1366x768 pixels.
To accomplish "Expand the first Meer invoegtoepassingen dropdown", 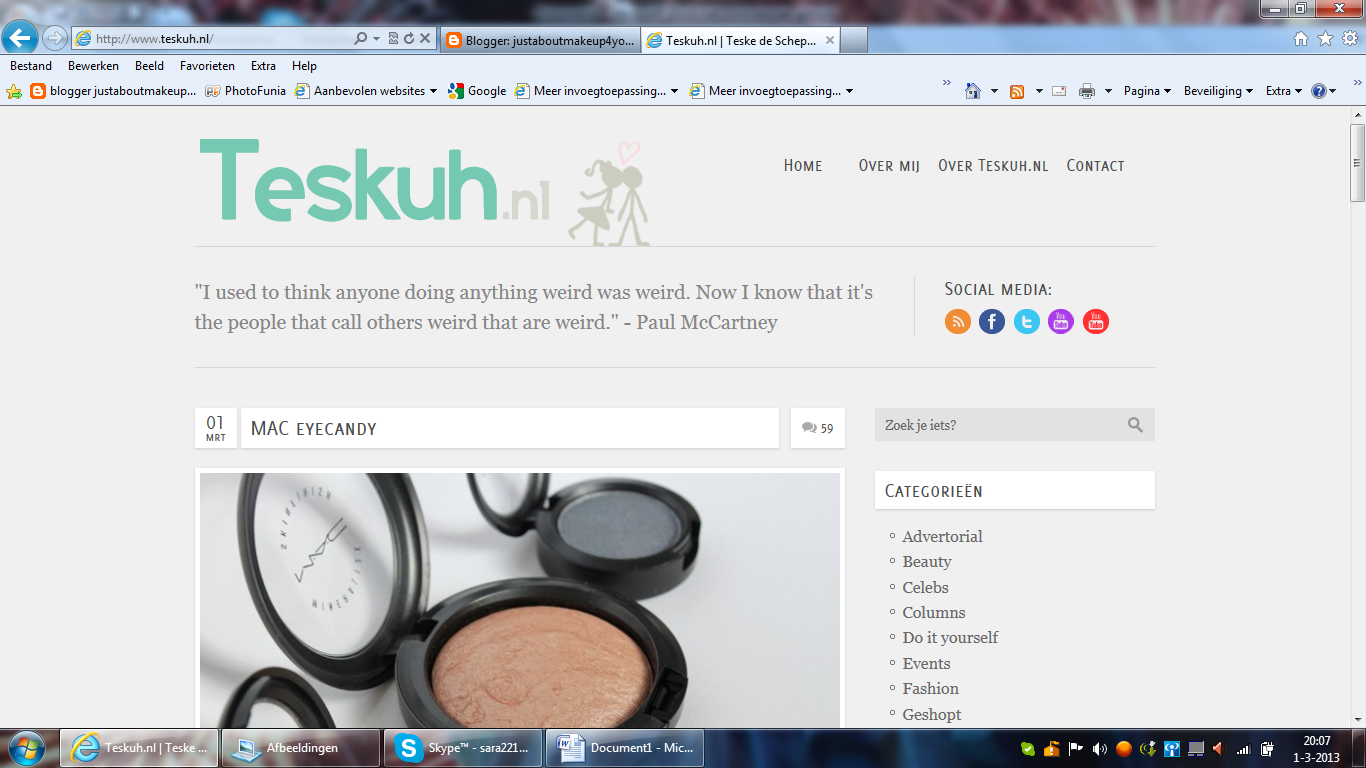I will click(x=675, y=91).
